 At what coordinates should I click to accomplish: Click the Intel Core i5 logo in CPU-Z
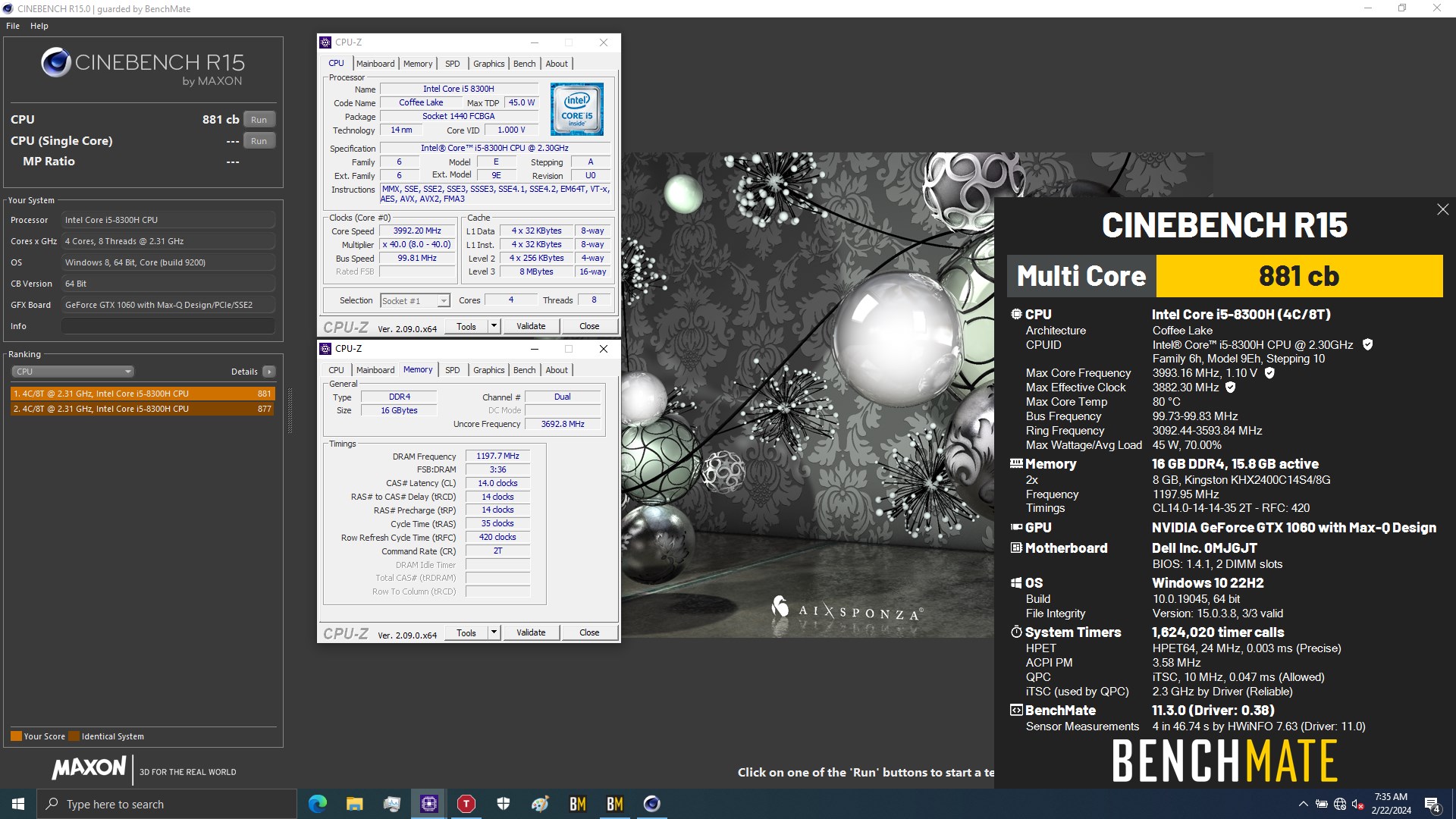point(577,109)
